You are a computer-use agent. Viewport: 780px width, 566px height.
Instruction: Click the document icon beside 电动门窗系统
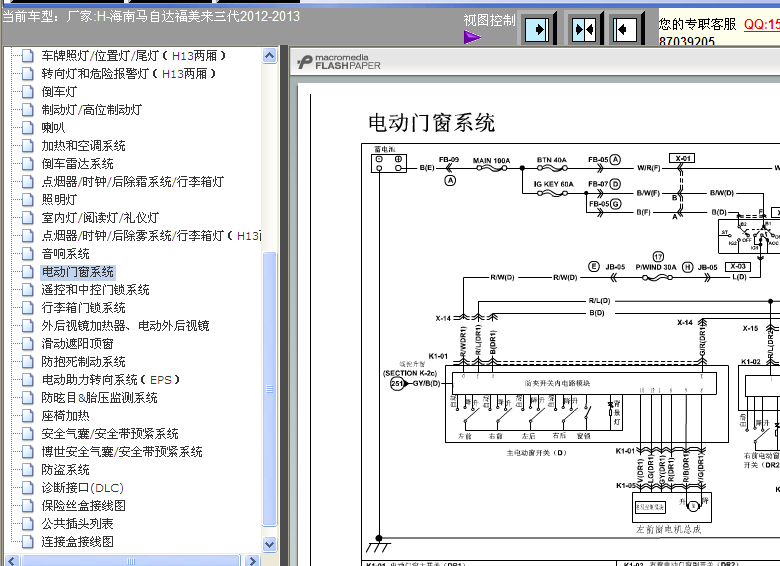28,272
